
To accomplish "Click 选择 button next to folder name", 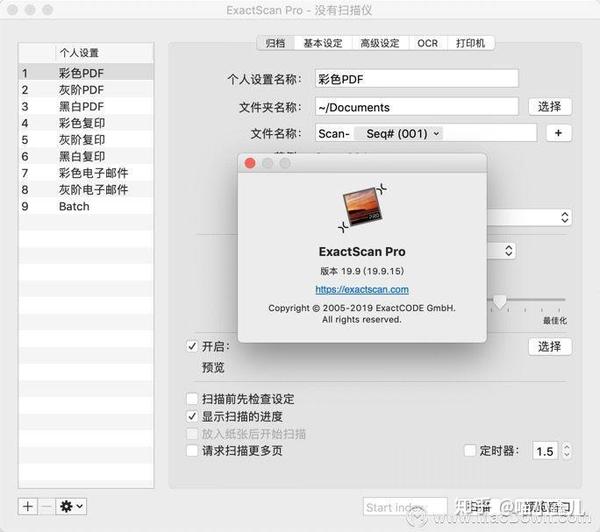I will [550, 106].
